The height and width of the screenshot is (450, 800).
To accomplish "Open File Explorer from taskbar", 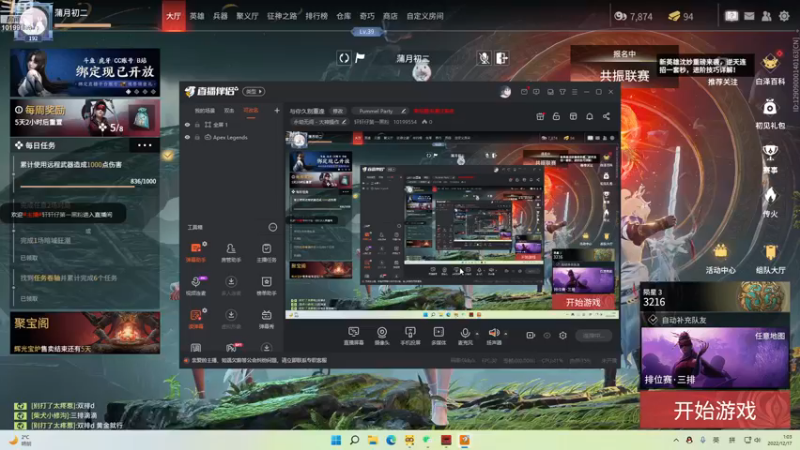I will pyautogui.click(x=372, y=440).
